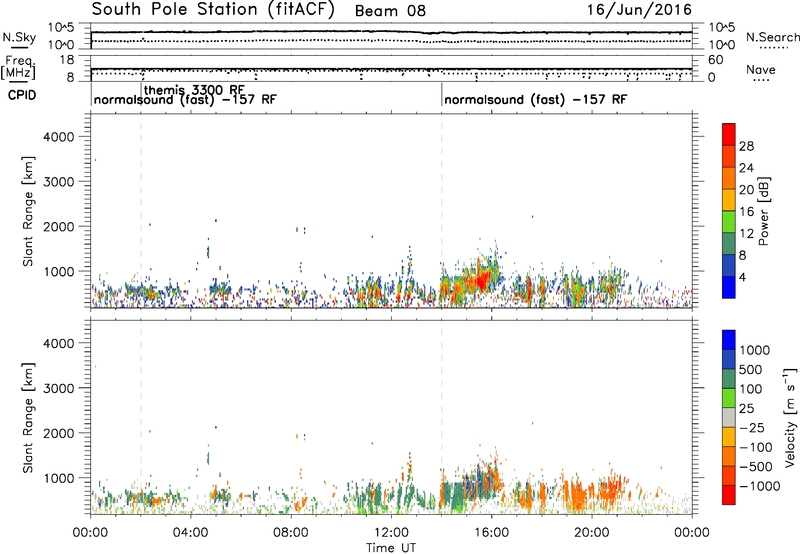Click the 'South Pole Station (fitACF)' title

[x=213, y=10]
